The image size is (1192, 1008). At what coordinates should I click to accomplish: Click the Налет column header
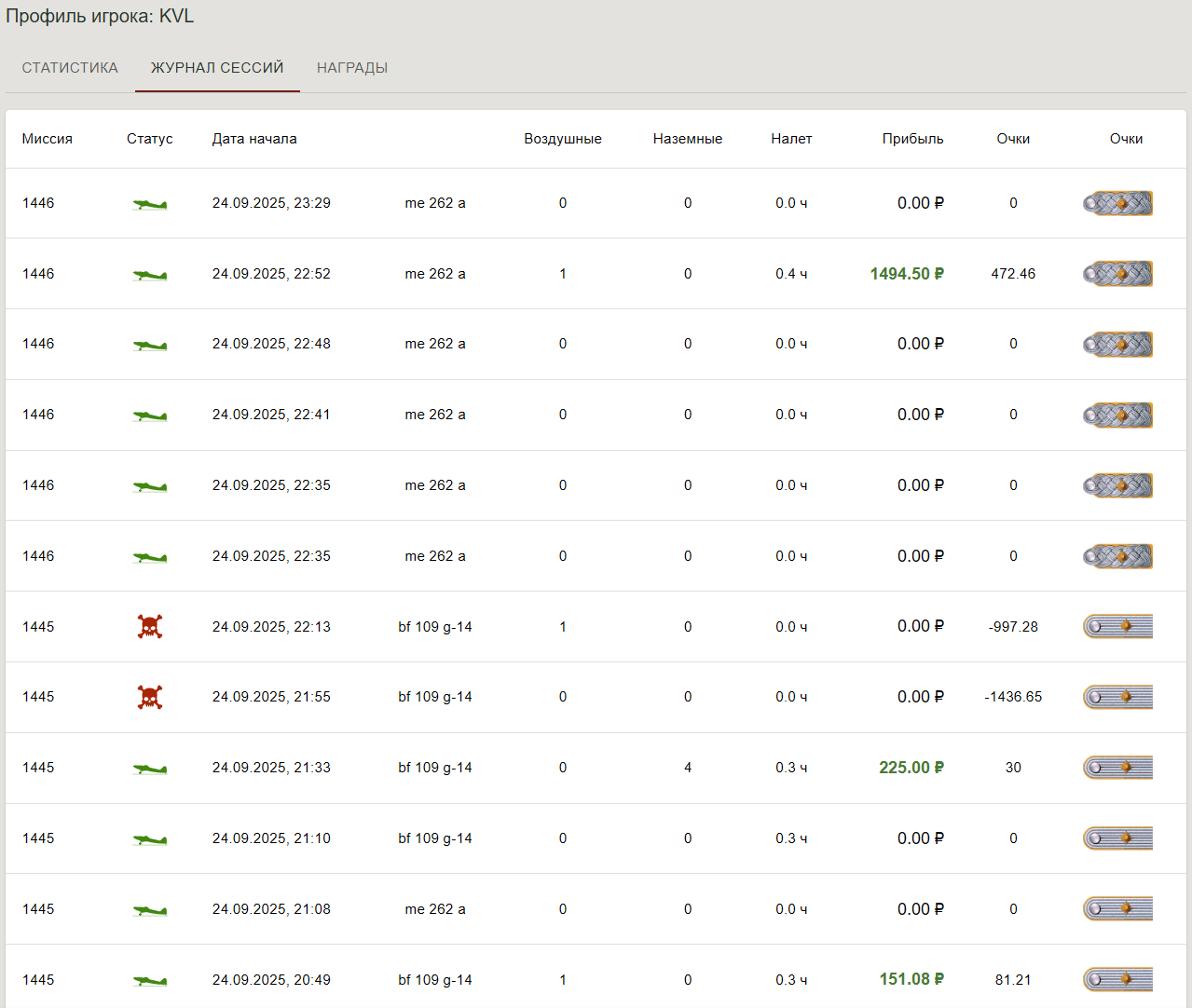click(x=791, y=139)
